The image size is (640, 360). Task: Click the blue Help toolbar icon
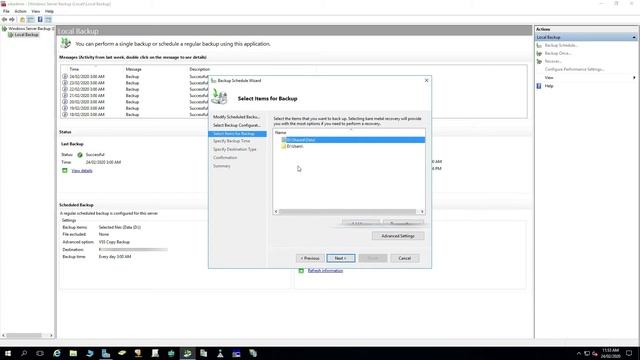coord(40,20)
